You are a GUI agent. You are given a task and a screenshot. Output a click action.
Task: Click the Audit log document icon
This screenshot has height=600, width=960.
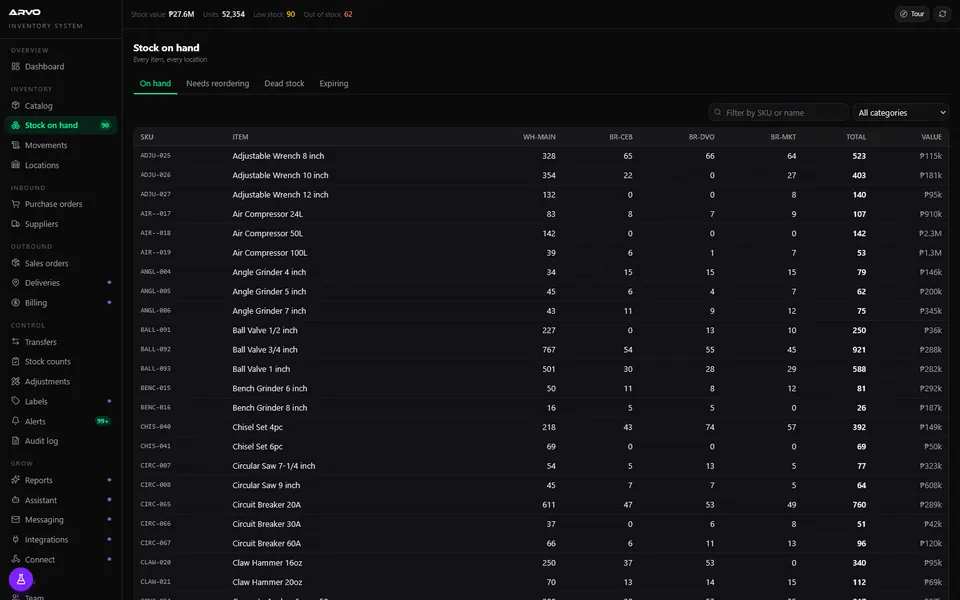click(16, 441)
